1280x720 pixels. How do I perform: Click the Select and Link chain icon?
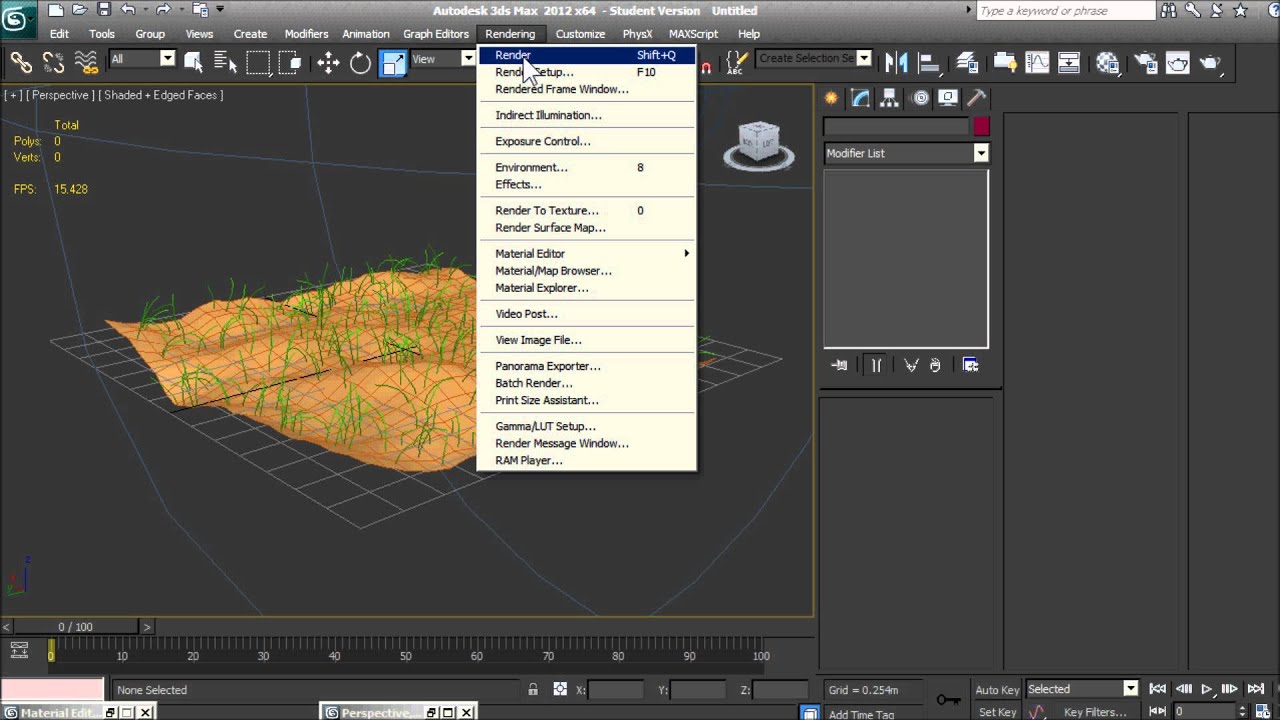pyautogui.click(x=21, y=62)
